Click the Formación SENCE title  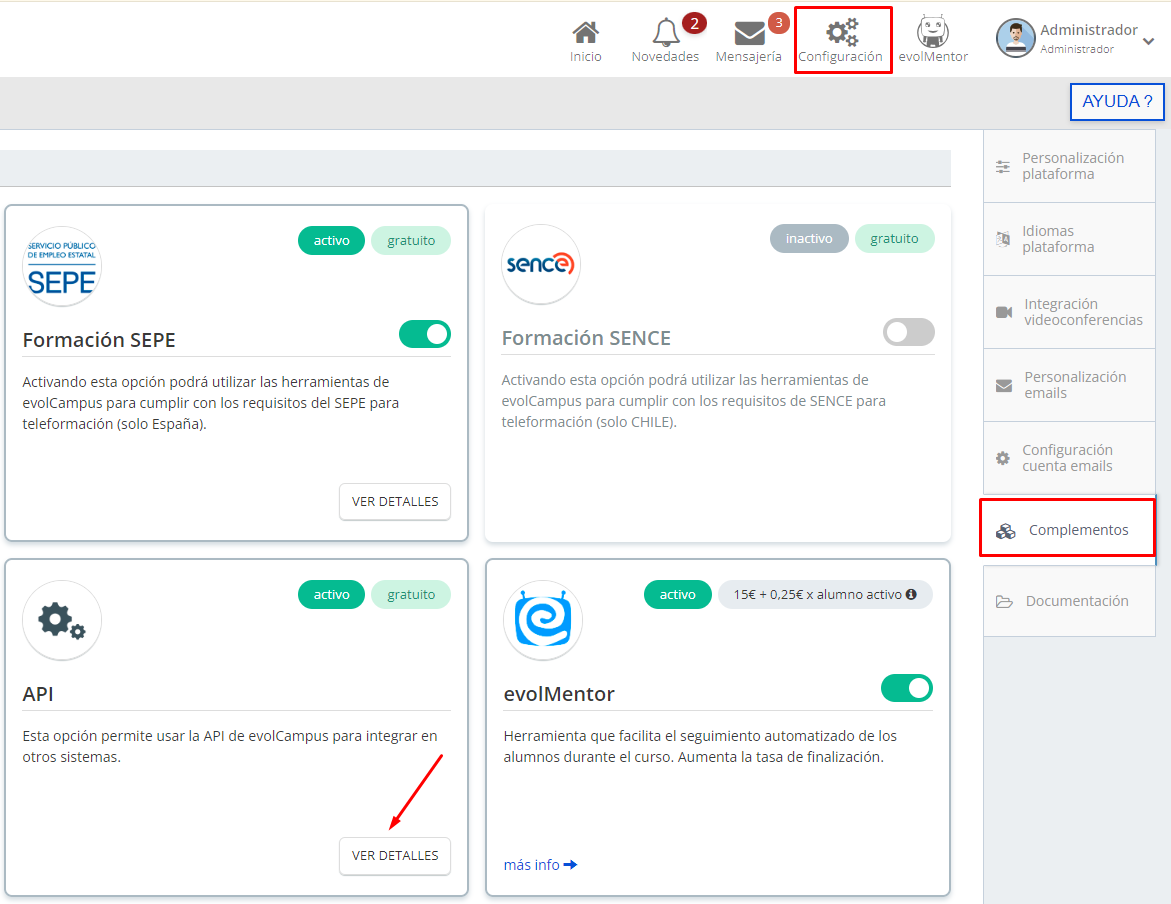tap(586, 338)
